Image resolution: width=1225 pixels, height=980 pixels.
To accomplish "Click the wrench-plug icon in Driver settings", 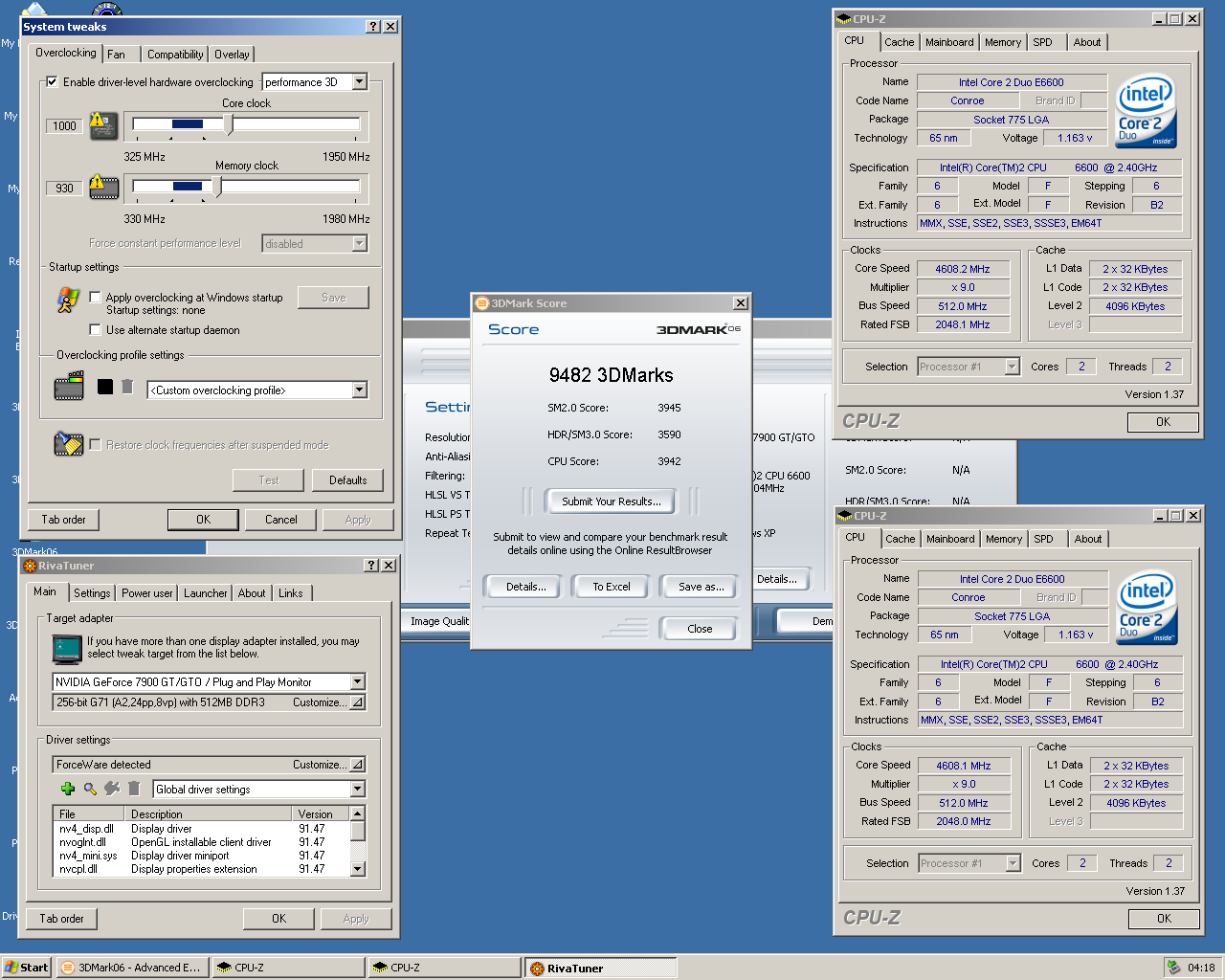I will point(112,789).
